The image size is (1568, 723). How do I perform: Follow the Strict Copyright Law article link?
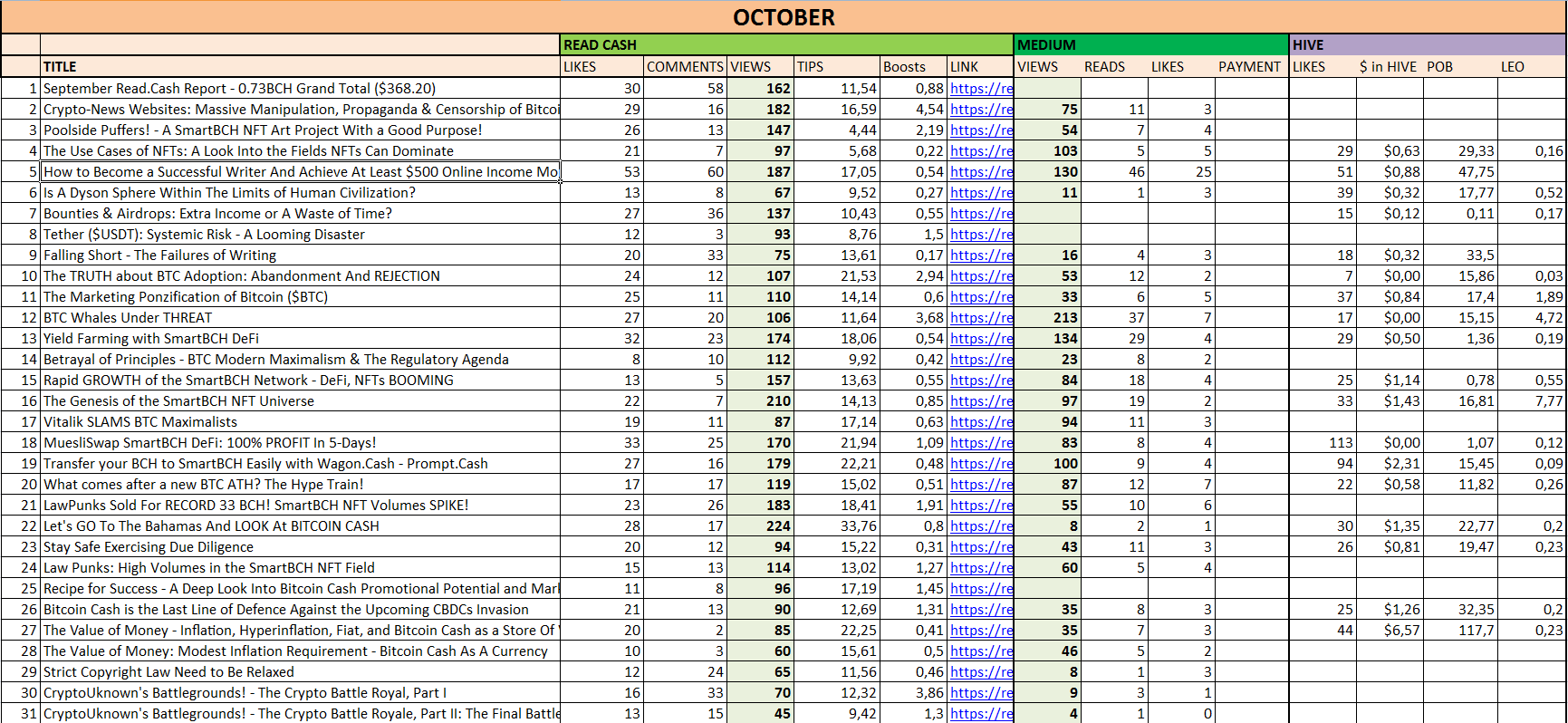point(981,672)
